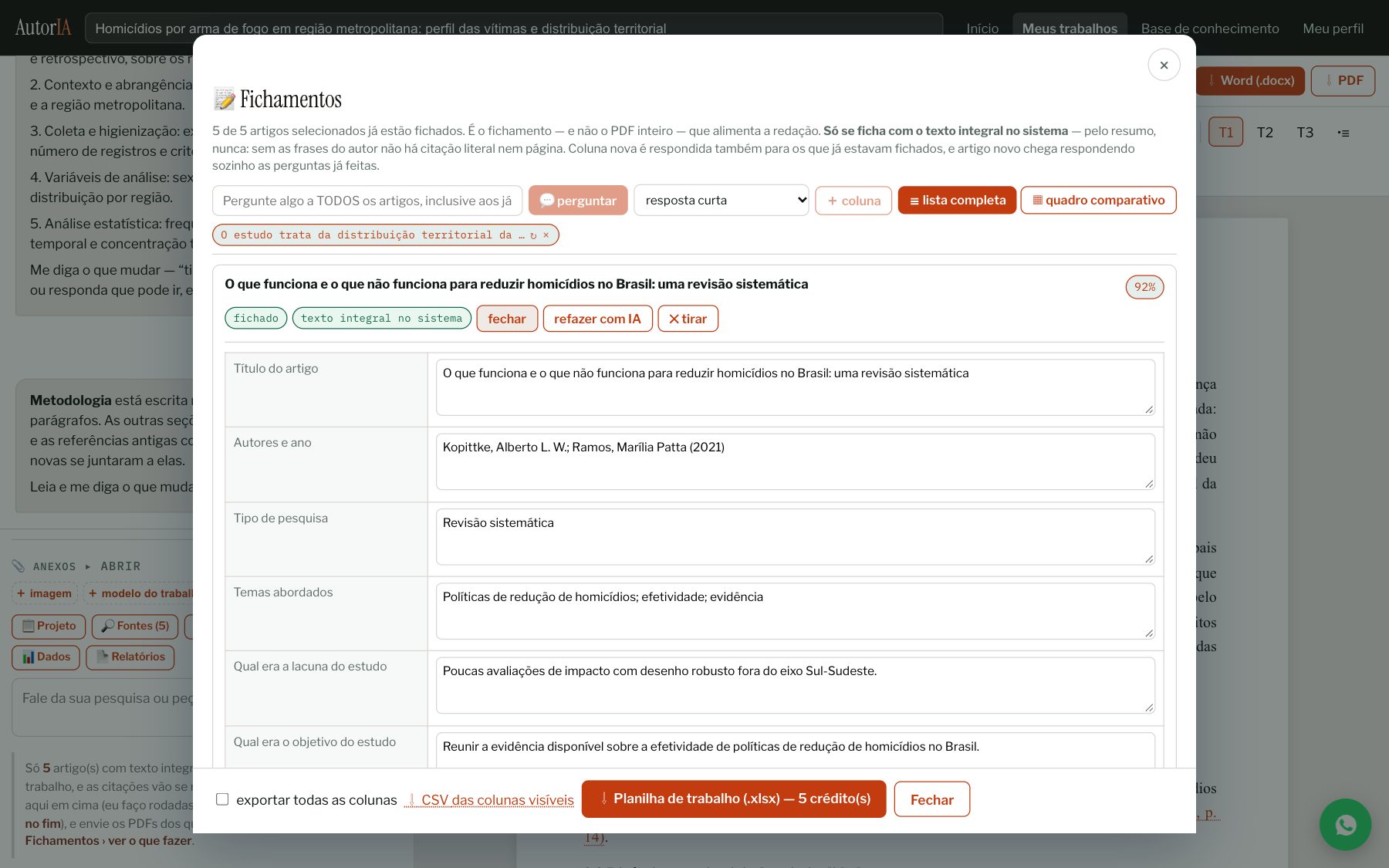Download Planilha de trabalho (.xlsx) button
Viewport: 1389px width, 868px height.
[734, 799]
